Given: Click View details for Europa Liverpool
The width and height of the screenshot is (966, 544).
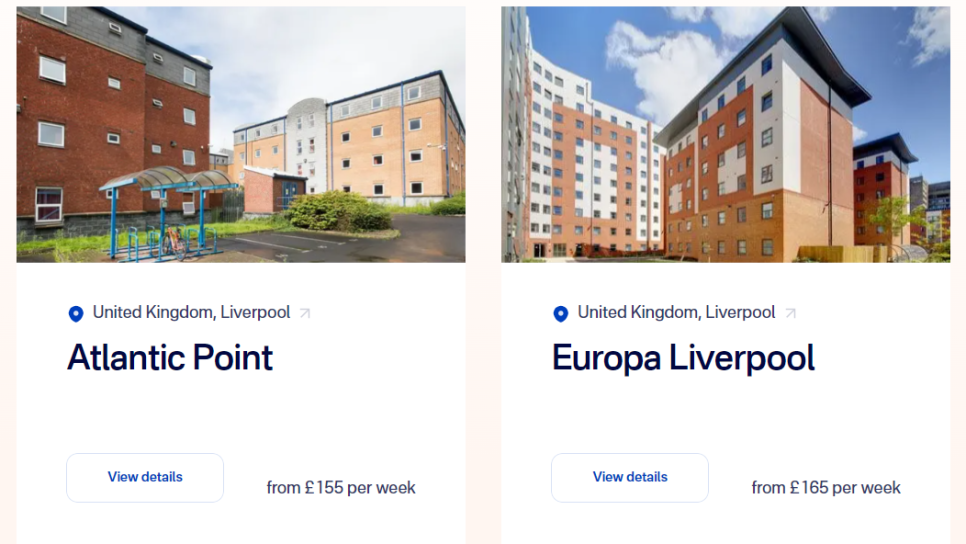Looking at the screenshot, I should click(x=630, y=477).
